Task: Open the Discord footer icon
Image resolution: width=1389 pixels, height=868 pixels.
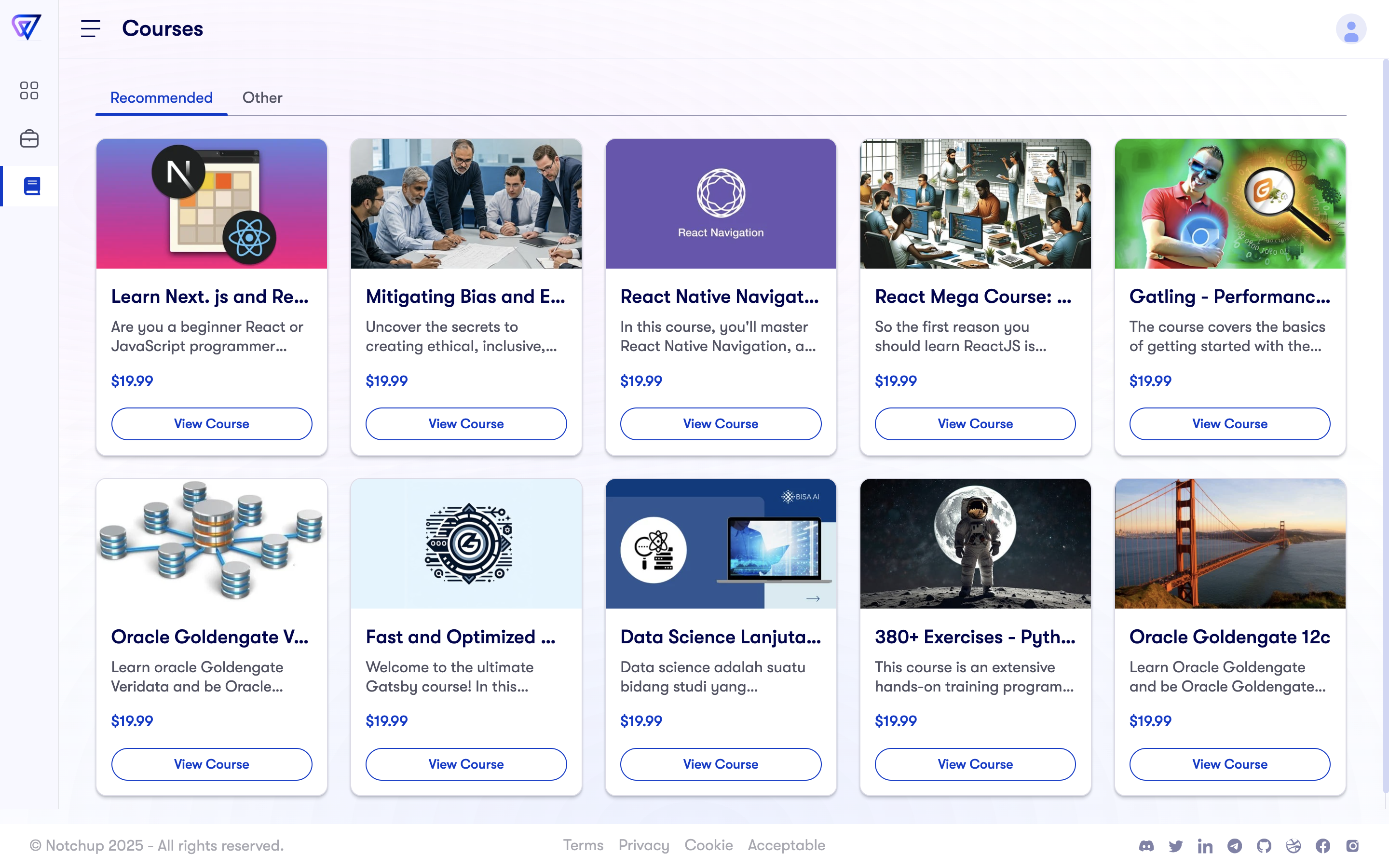Action: tap(1146, 846)
